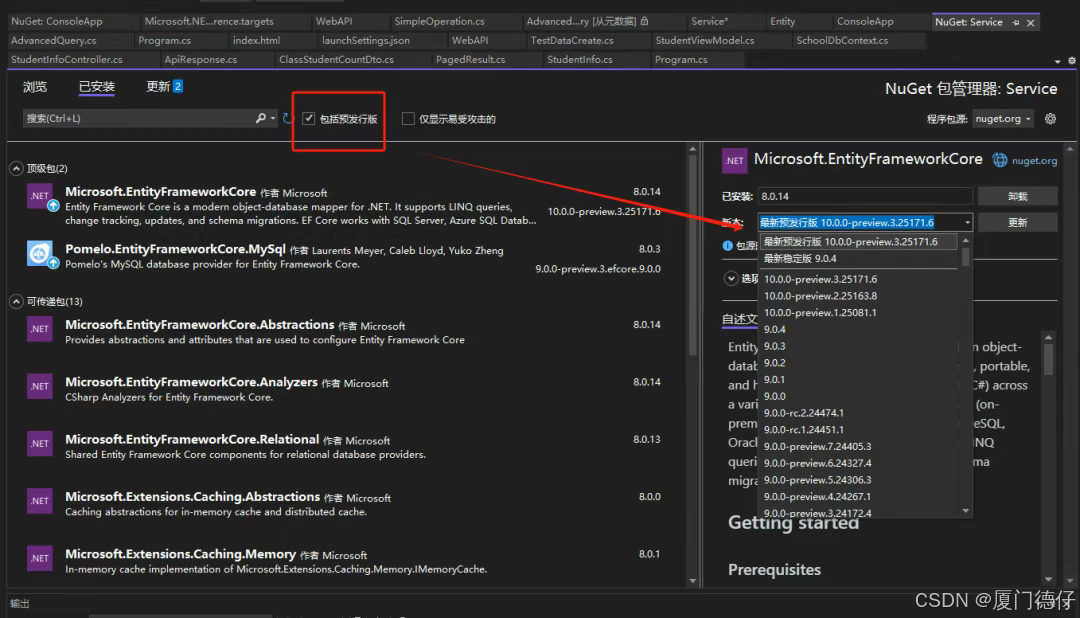Click the tab well settings gear

[1072, 61]
